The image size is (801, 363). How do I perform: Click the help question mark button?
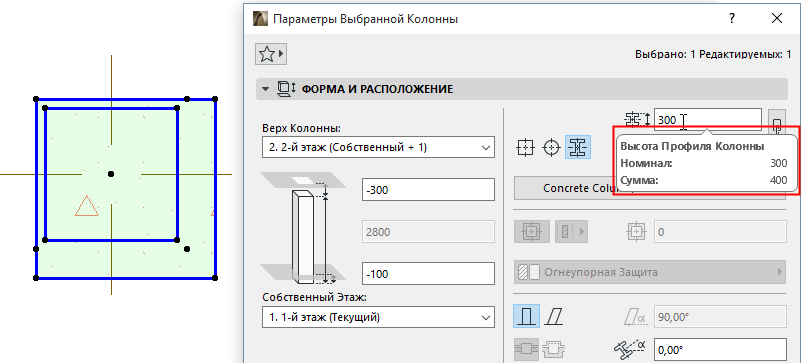732,19
